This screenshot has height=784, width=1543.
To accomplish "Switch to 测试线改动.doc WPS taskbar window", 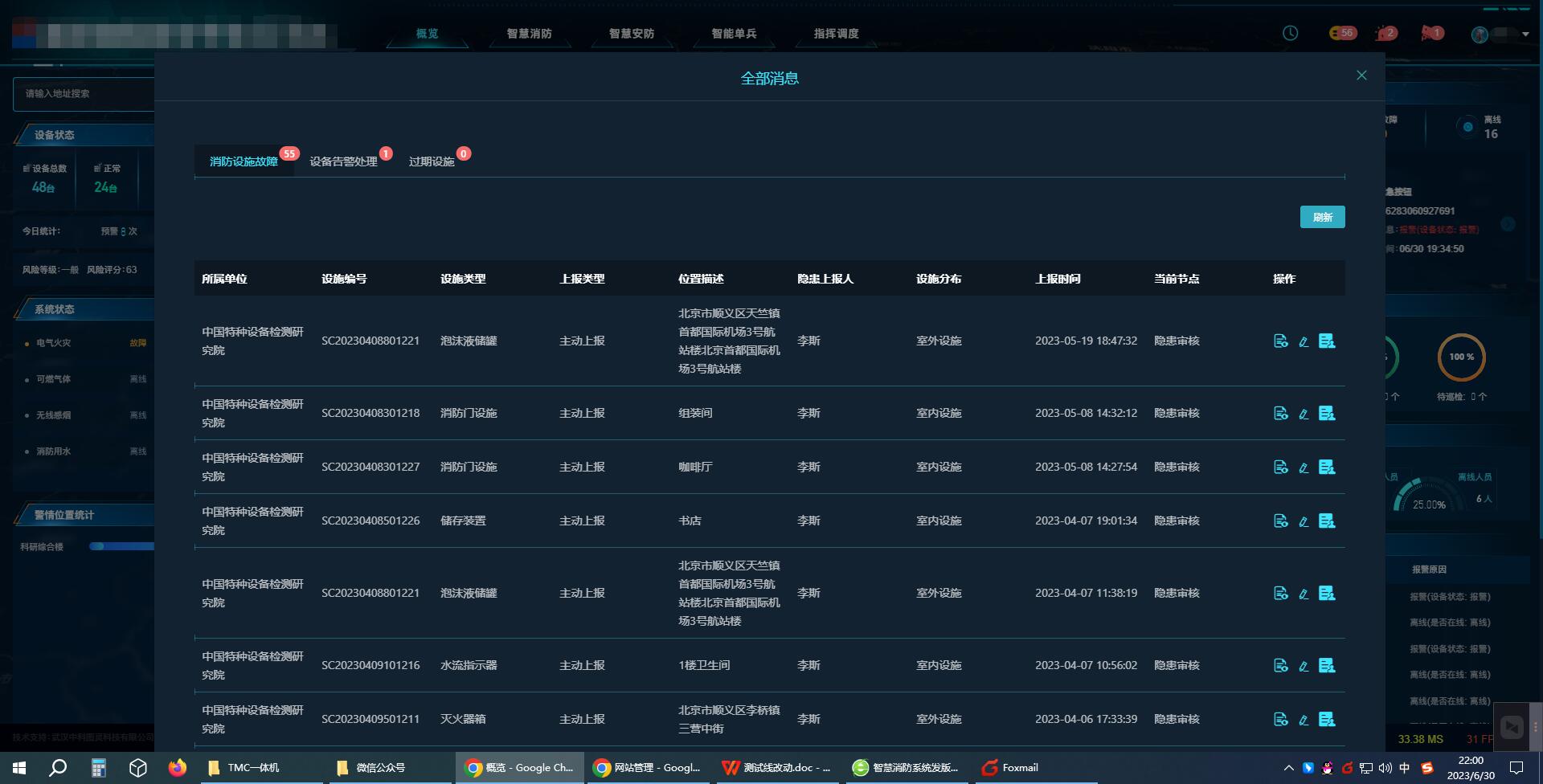I will coord(777,768).
